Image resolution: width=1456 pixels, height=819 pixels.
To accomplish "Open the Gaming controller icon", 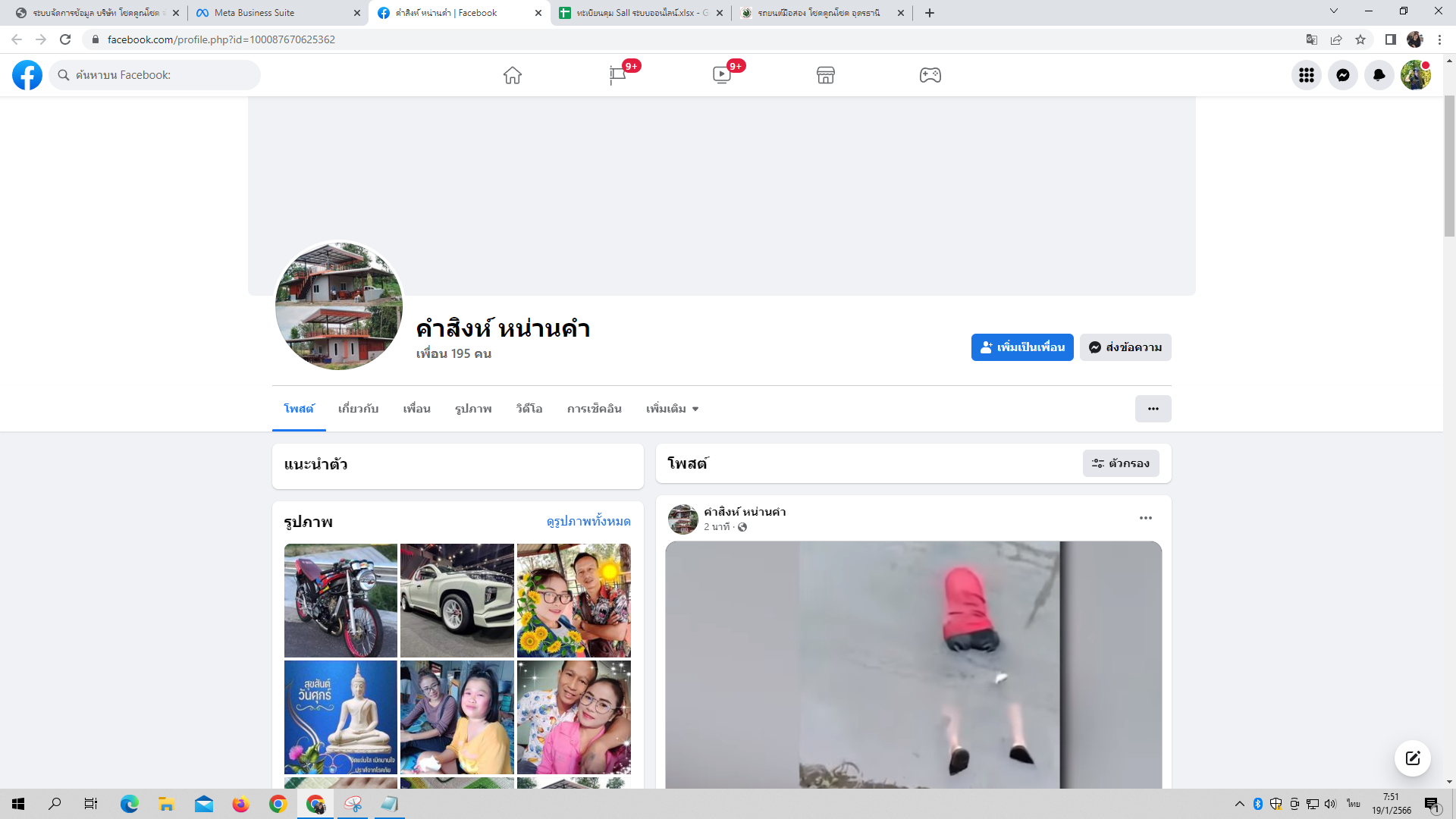I will tap(930, 75).
